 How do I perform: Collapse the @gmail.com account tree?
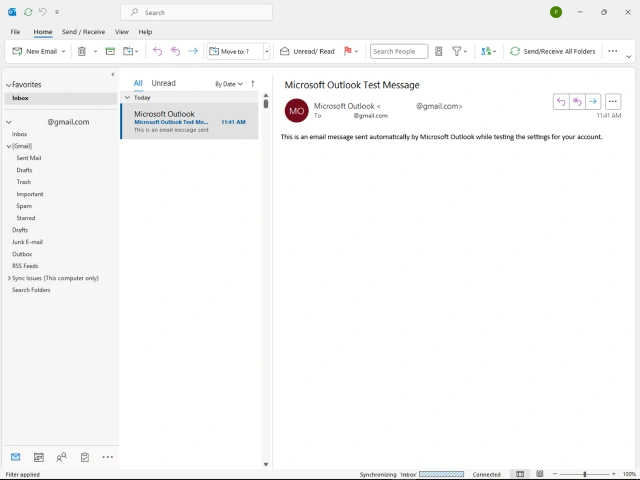9,122
